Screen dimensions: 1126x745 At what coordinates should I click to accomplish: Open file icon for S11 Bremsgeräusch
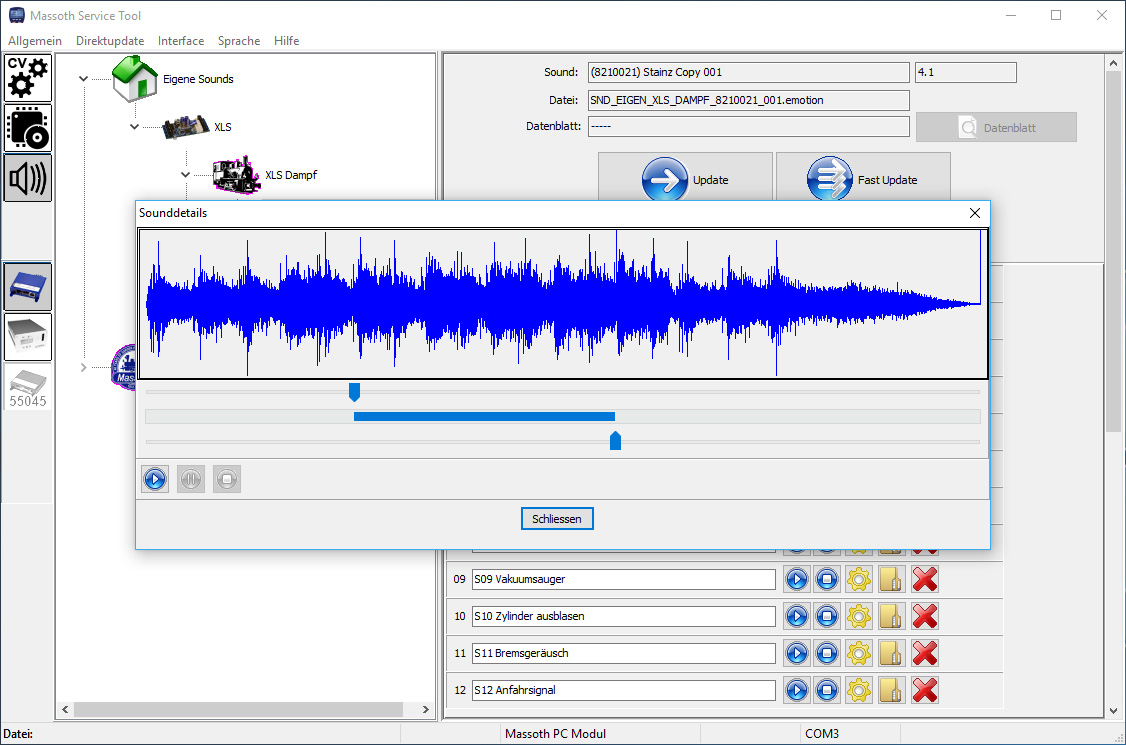[891, 653]
